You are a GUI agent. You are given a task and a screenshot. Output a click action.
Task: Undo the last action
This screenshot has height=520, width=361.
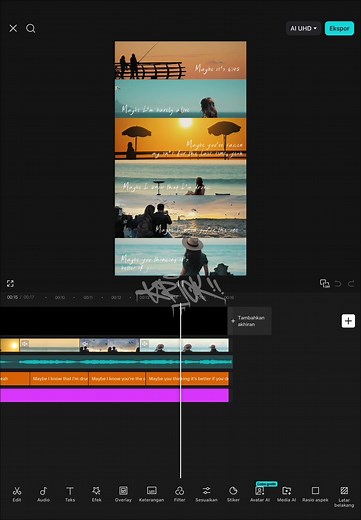[338, 284]
